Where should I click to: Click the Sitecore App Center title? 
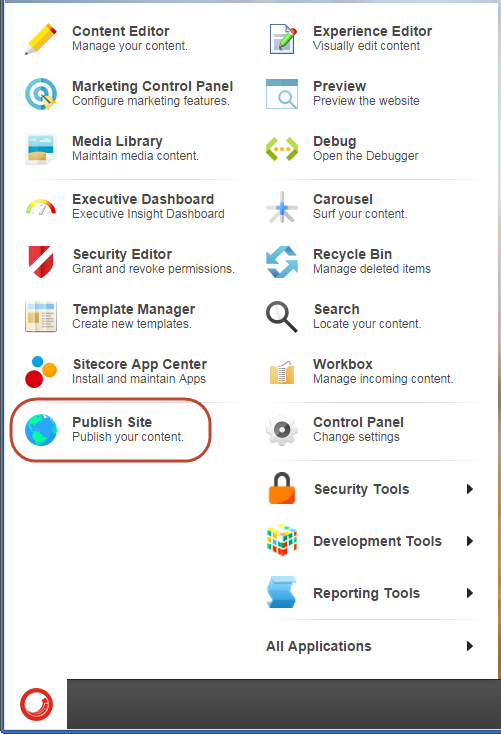tap(140, 364)
